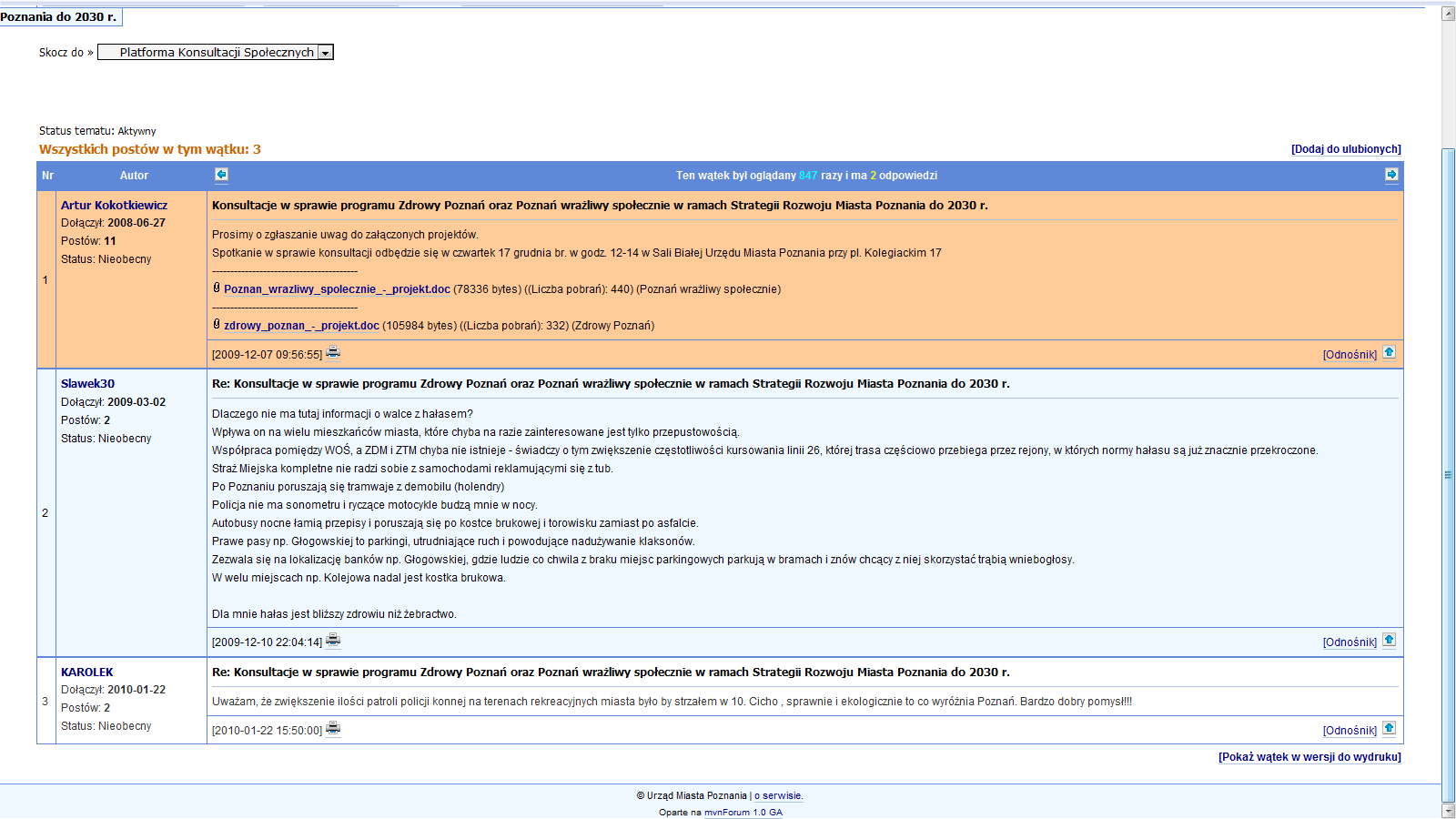Go to next thread arrow icon
The width and height of the screenshot is (1456, 819).
(1391, 175)
